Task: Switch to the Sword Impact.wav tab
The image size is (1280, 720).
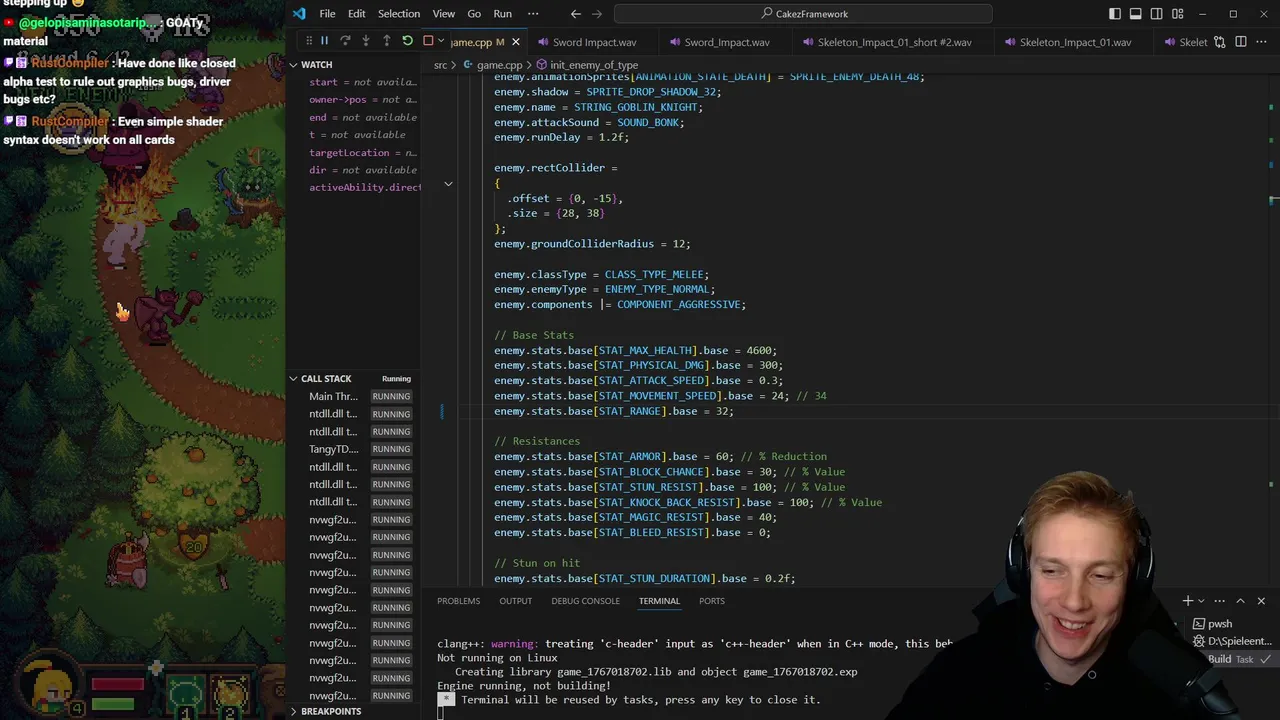Action: click(595, 42)
